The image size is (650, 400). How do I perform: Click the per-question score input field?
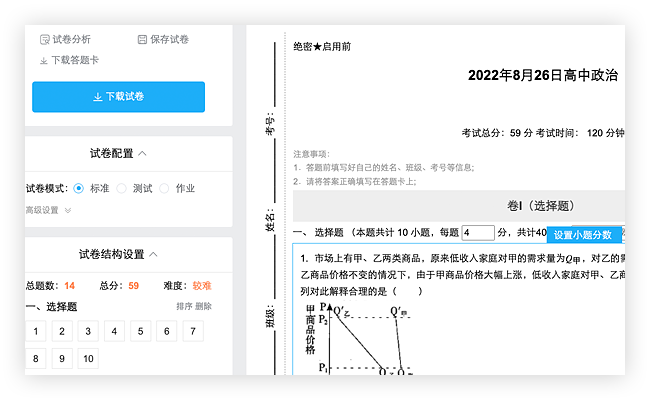[478, 233]
